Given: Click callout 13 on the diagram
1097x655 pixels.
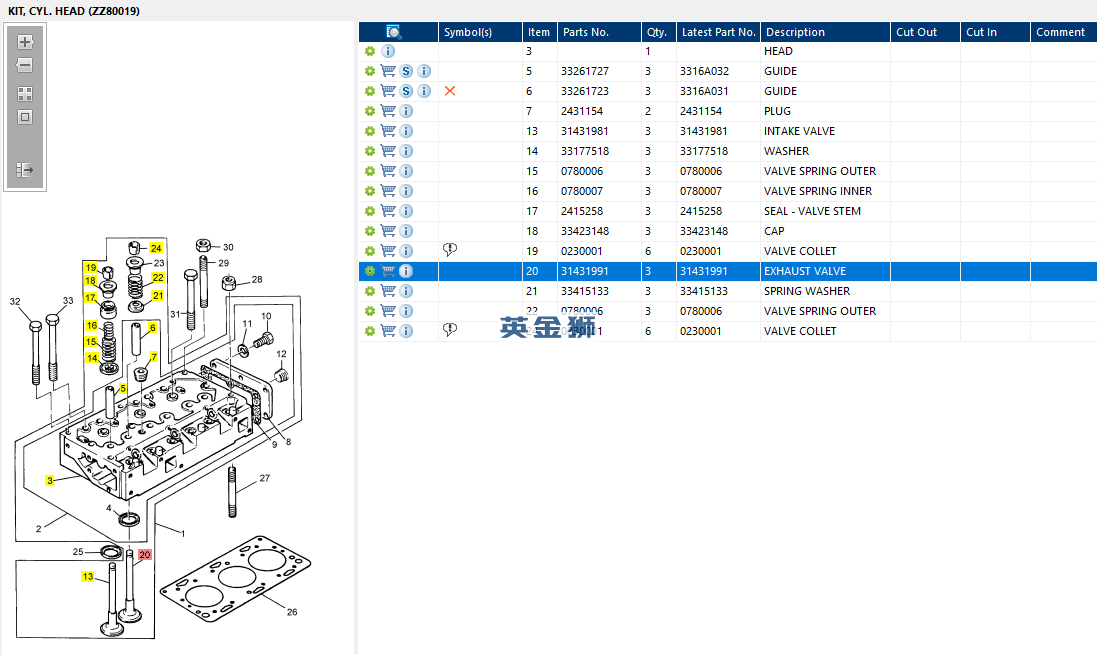Looking at the screenshot, I should coord(87,577).
